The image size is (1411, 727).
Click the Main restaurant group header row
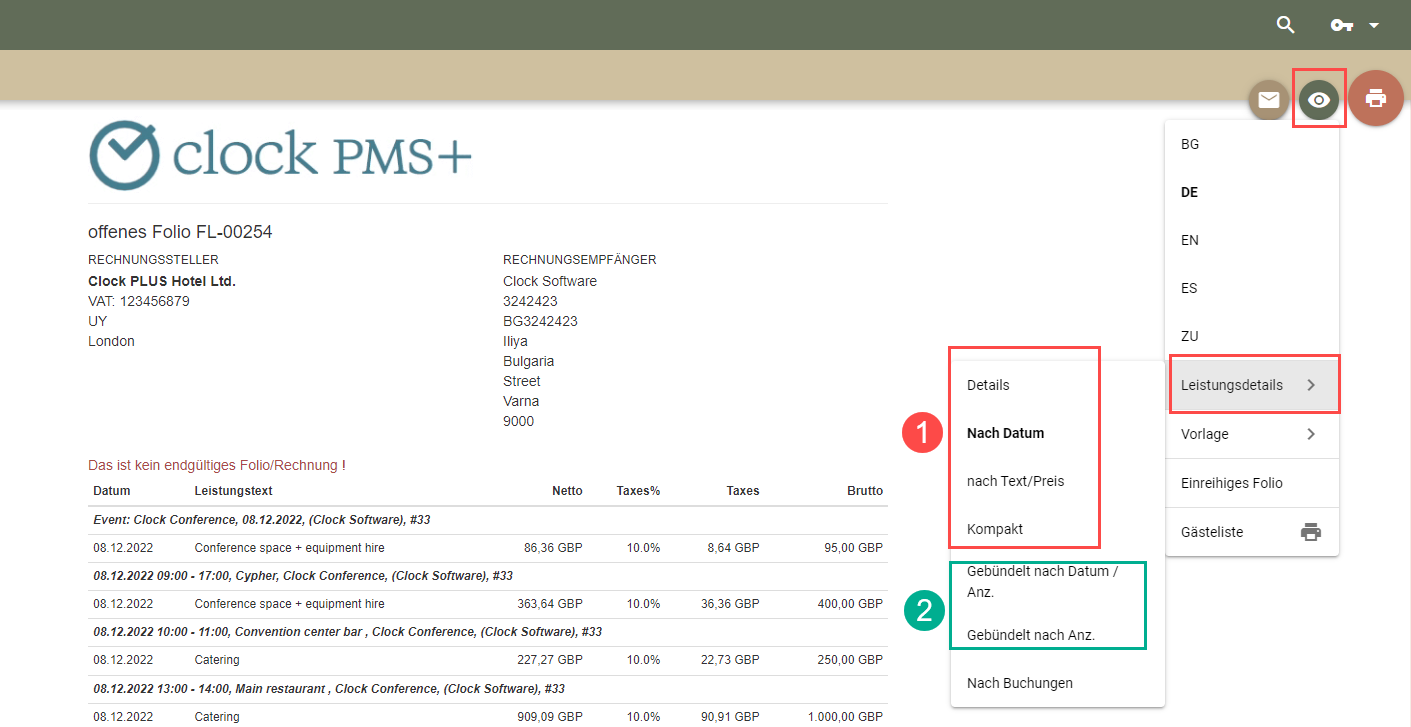coord(488,688)
